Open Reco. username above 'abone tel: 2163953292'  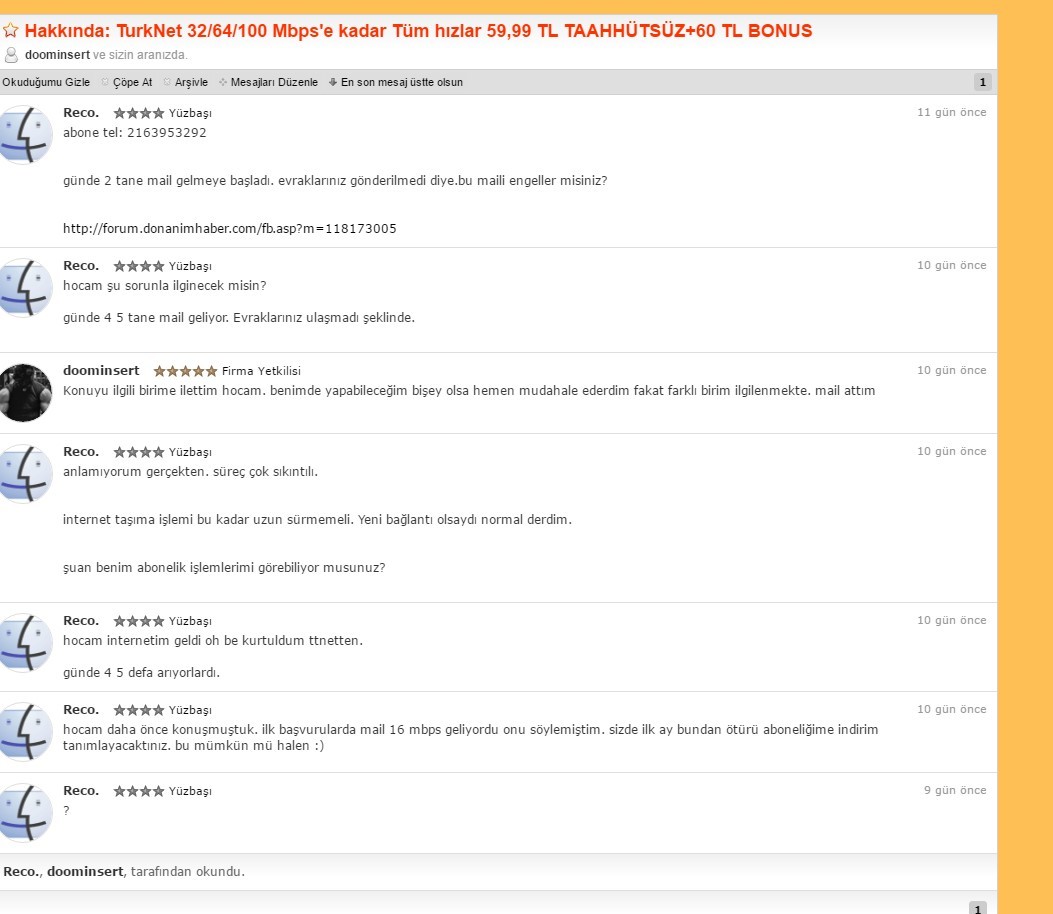pyautogui.click(x=81, y=113)
